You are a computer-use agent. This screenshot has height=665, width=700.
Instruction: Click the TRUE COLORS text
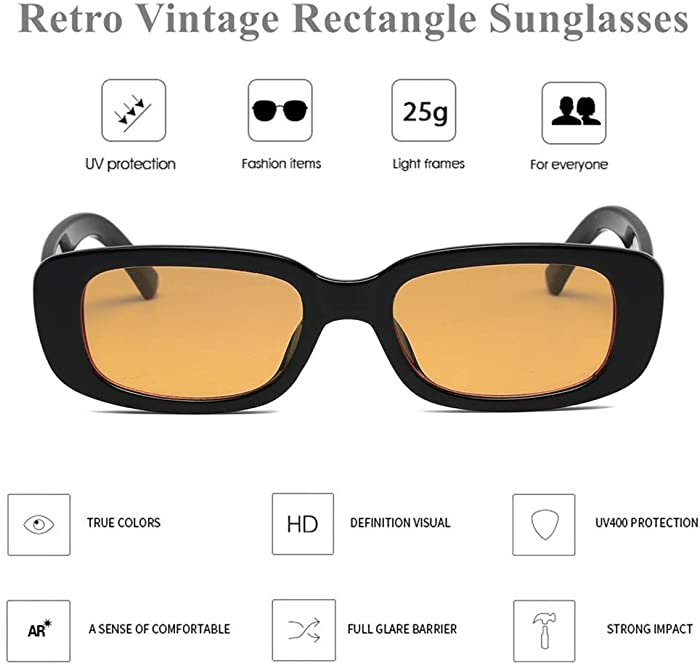124,523
